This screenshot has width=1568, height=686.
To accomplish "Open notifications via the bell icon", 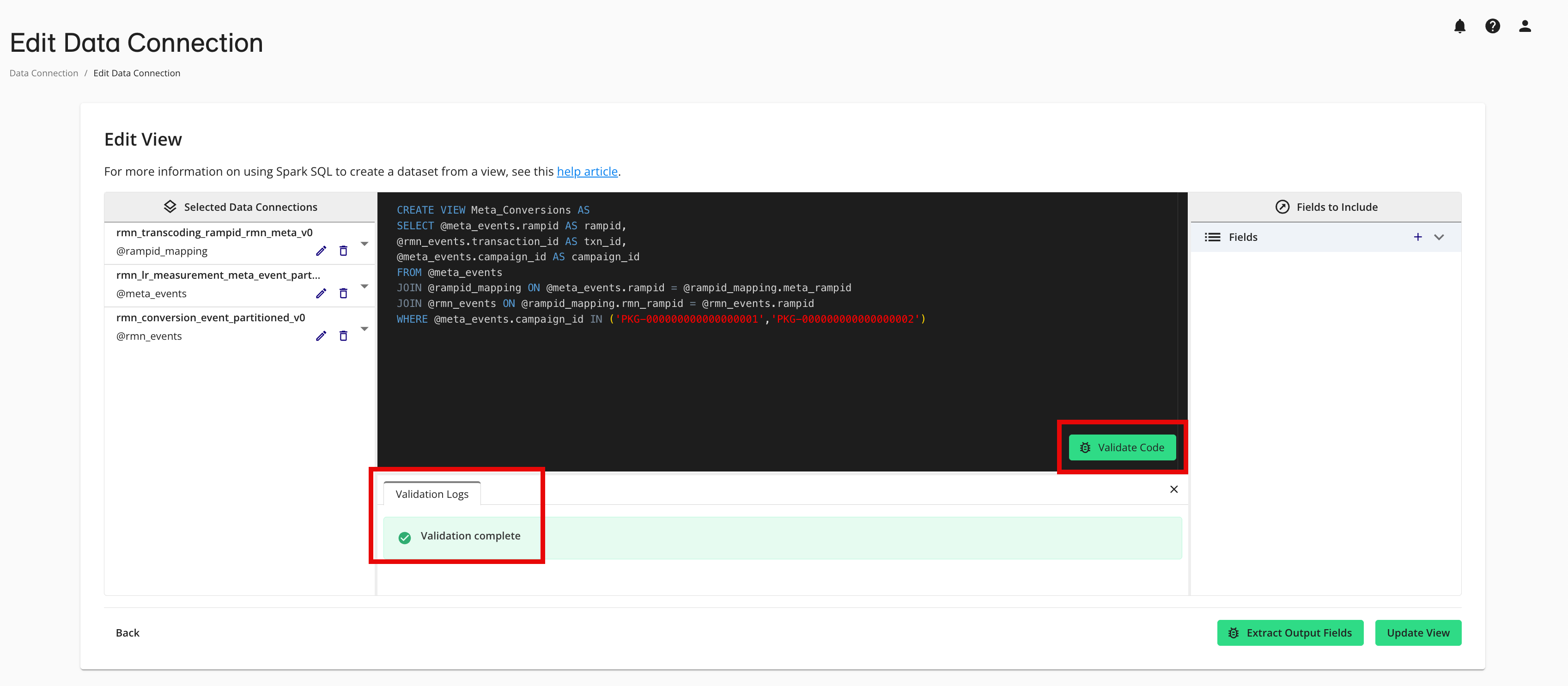I will [1459, 25].
